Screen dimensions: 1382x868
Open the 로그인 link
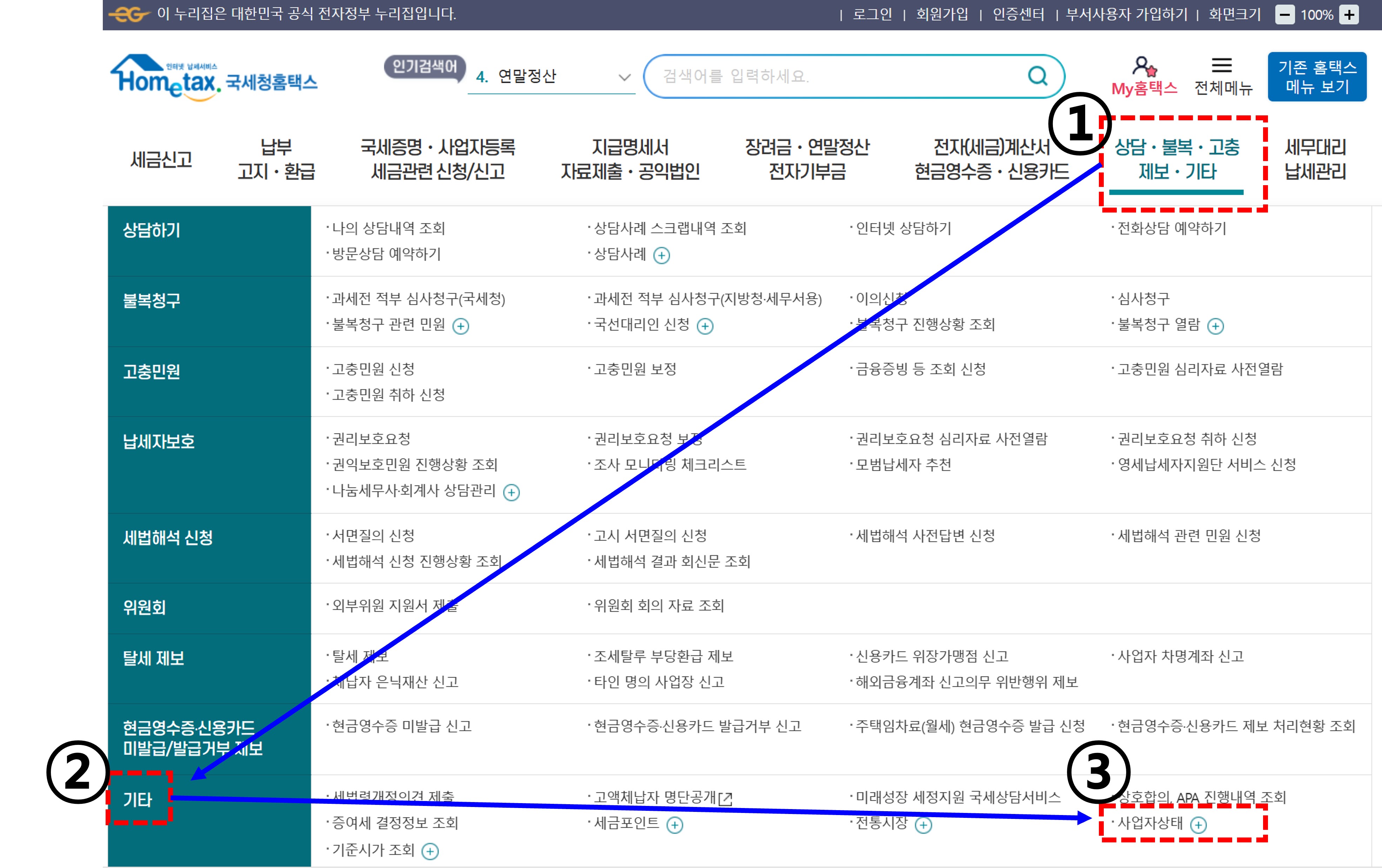point(872,14)
